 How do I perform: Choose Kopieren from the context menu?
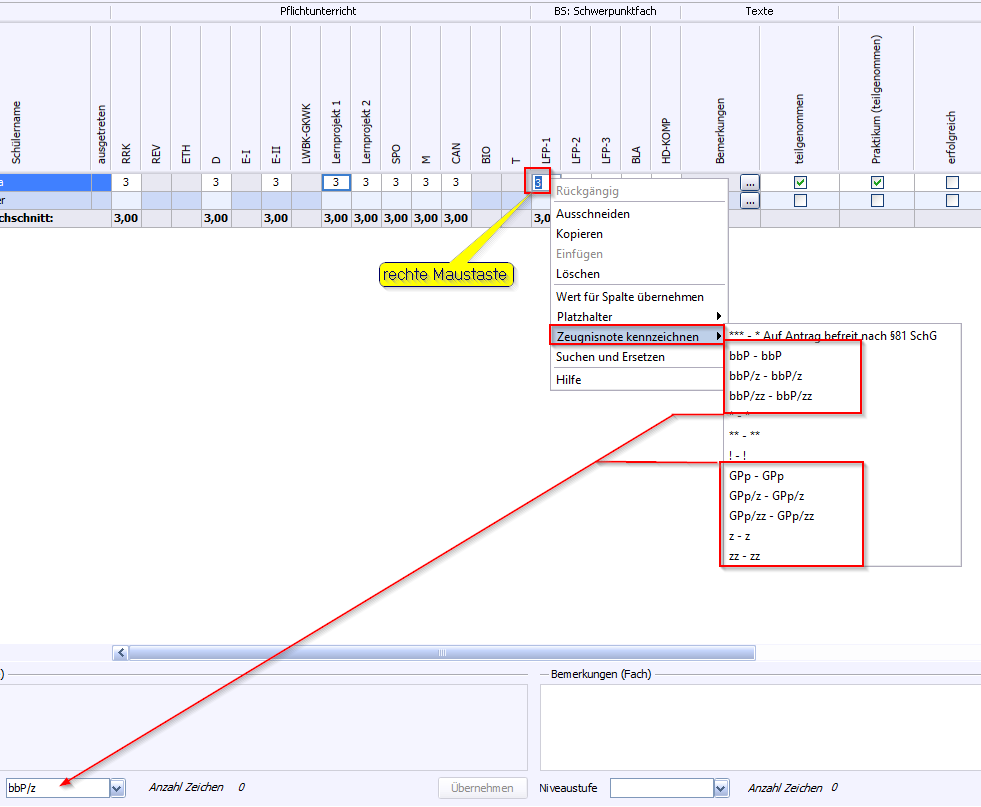[579, 234]
